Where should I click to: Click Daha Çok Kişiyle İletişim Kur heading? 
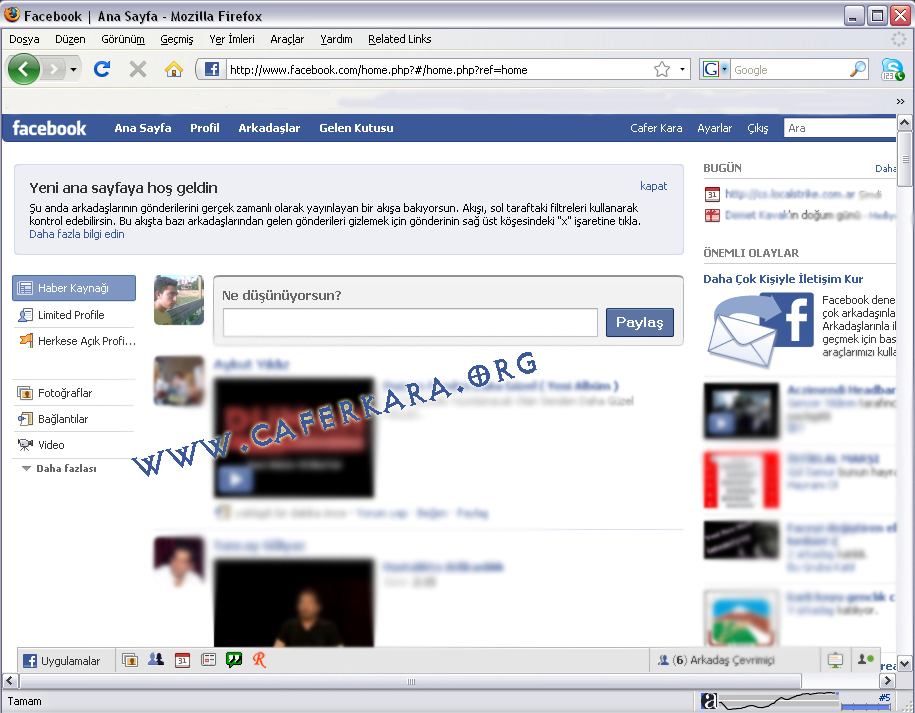783,279
